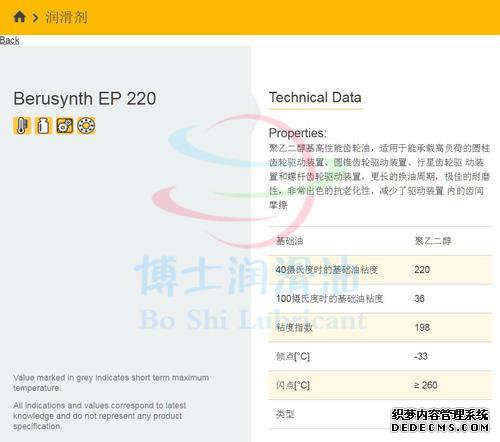500x442 pixels.
Task: Click the 类型 row label
Action: tap(285, 414)
